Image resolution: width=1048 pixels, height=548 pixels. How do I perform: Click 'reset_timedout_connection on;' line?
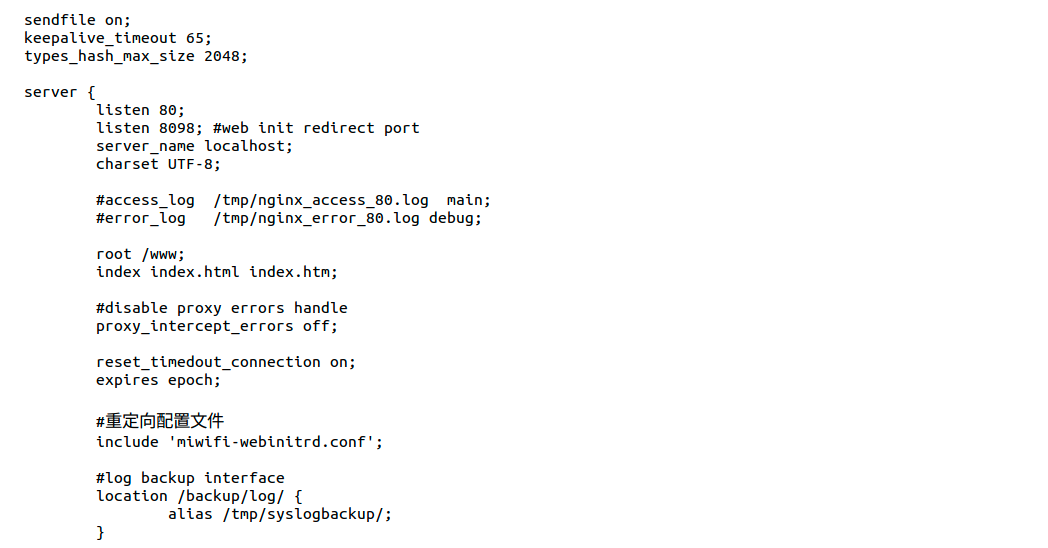click(x=226, y=363)
